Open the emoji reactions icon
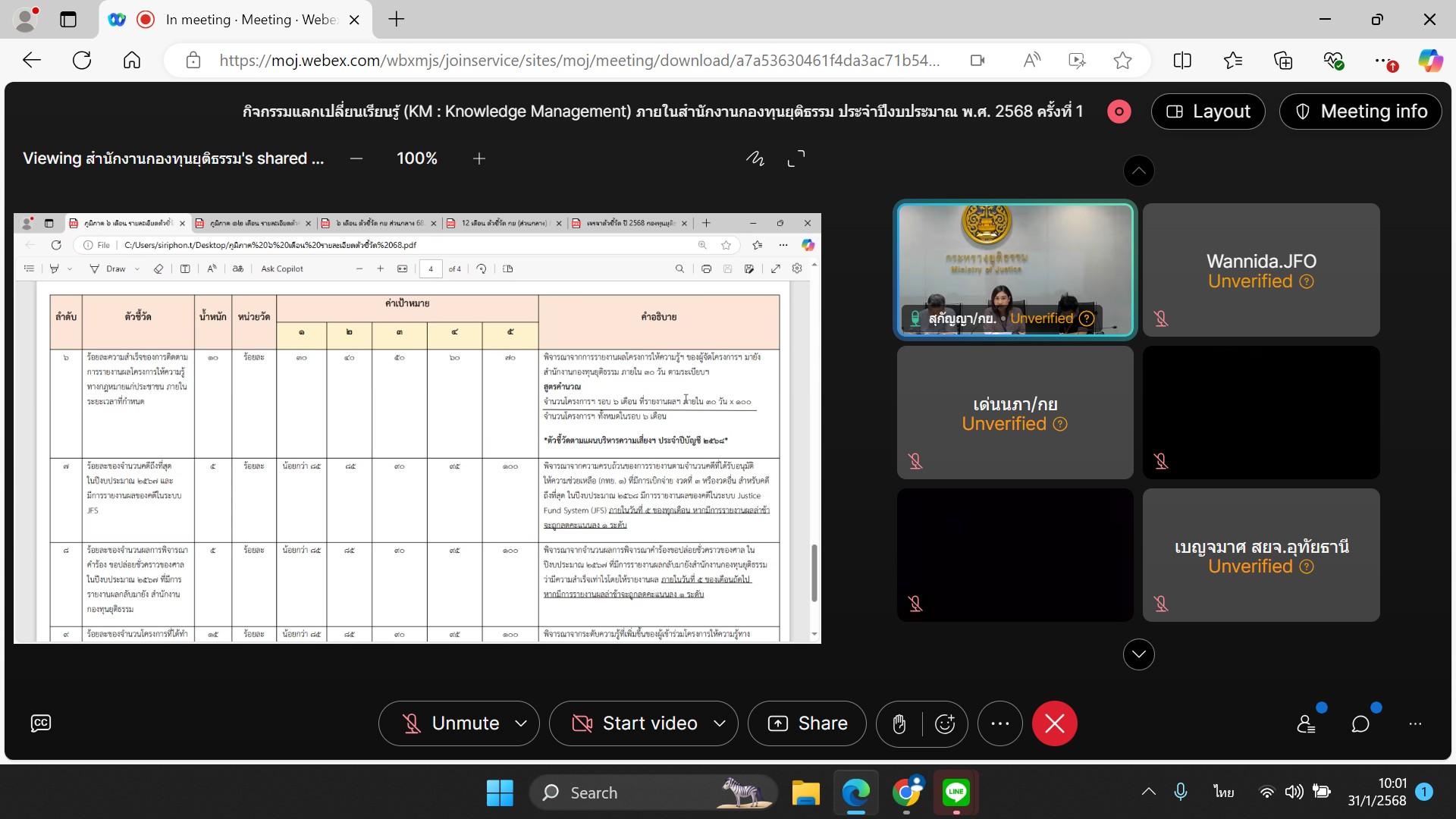 pos(945,724)
